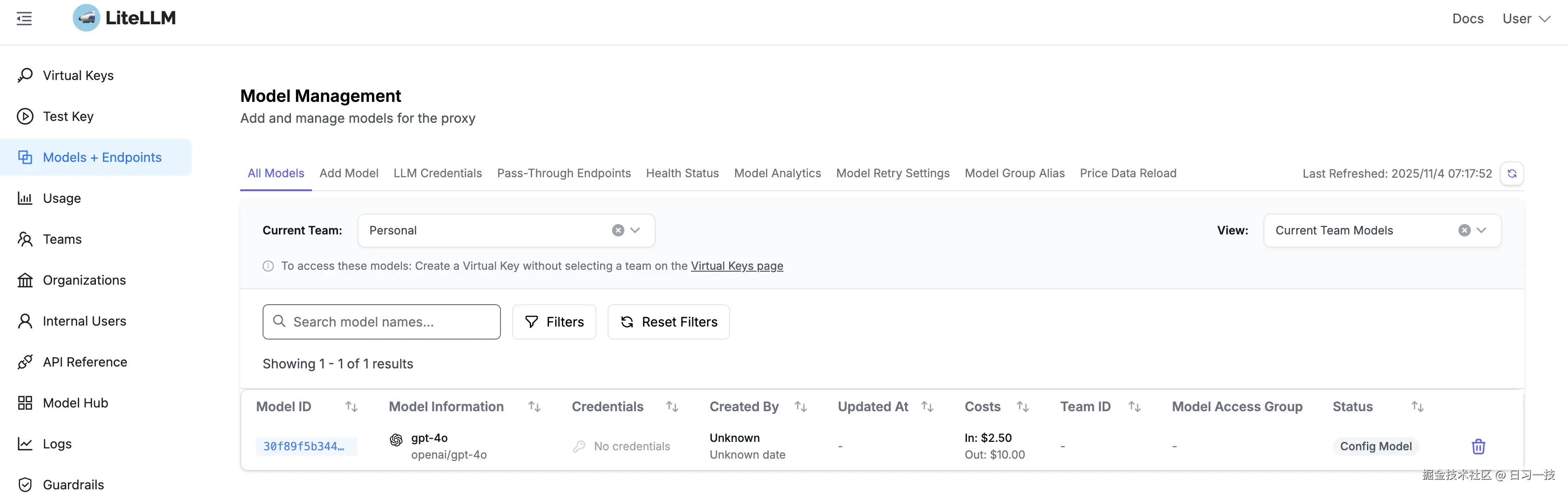Viewport: 1568px width, 494px height.
Task: View the Internal Users section
Action: point(84,320)
